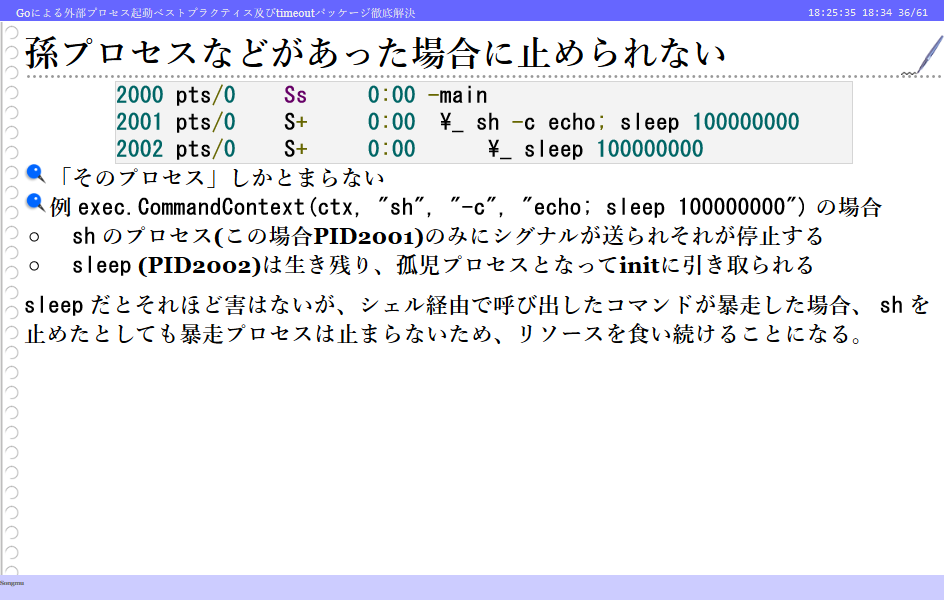Click the current time 18:25:35 in the header
The width and height of the screenshot is (944, 600).
831,13
